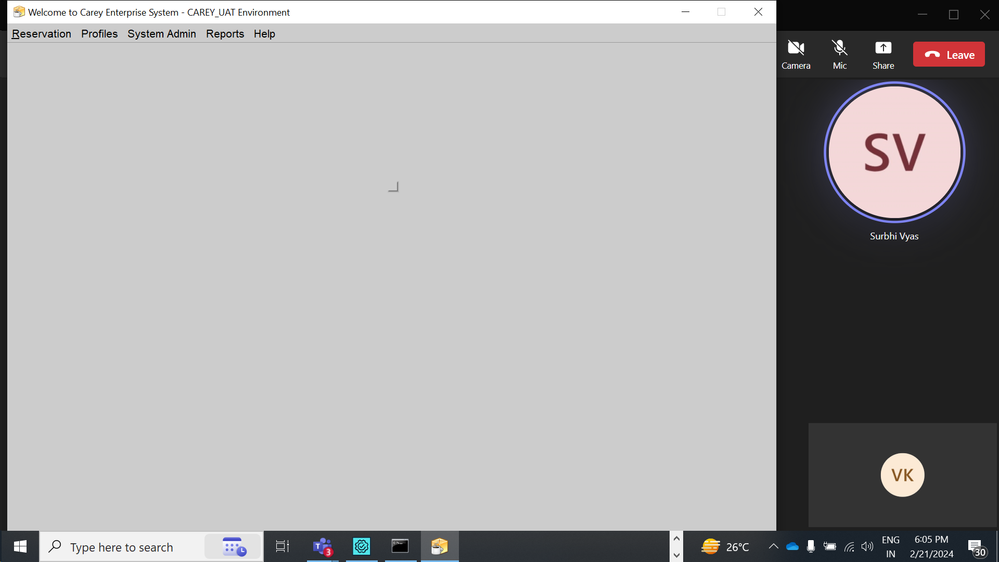
Task: Open Microsoft Teams from the taskbar
Action: 322,547
